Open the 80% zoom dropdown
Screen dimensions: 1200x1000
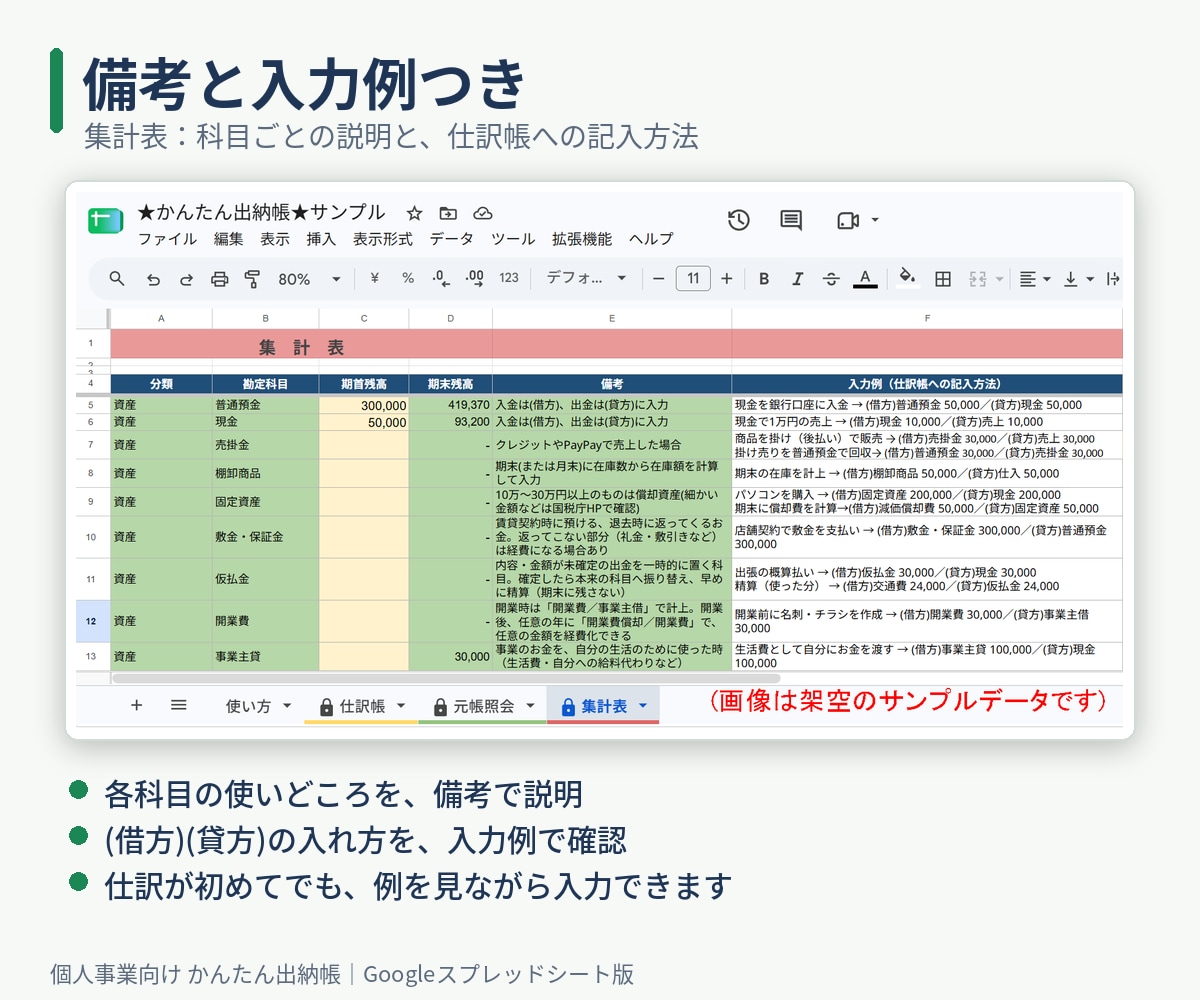click(x=308, y=279)
